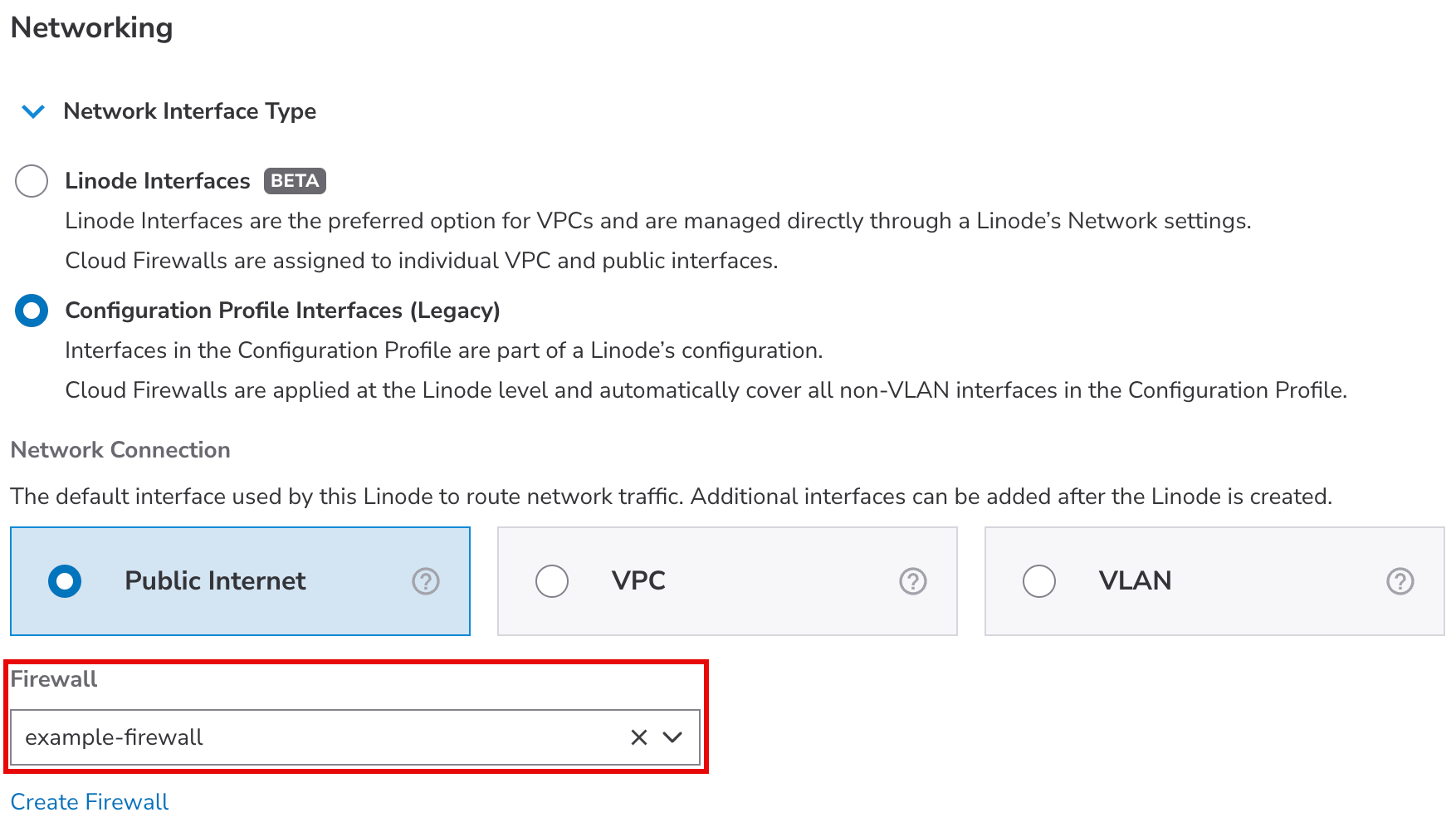Click Configuration Profile Interfaces (Legacy) label
The height and width of the screenshot is (827, 1456).
pos(282,311)
